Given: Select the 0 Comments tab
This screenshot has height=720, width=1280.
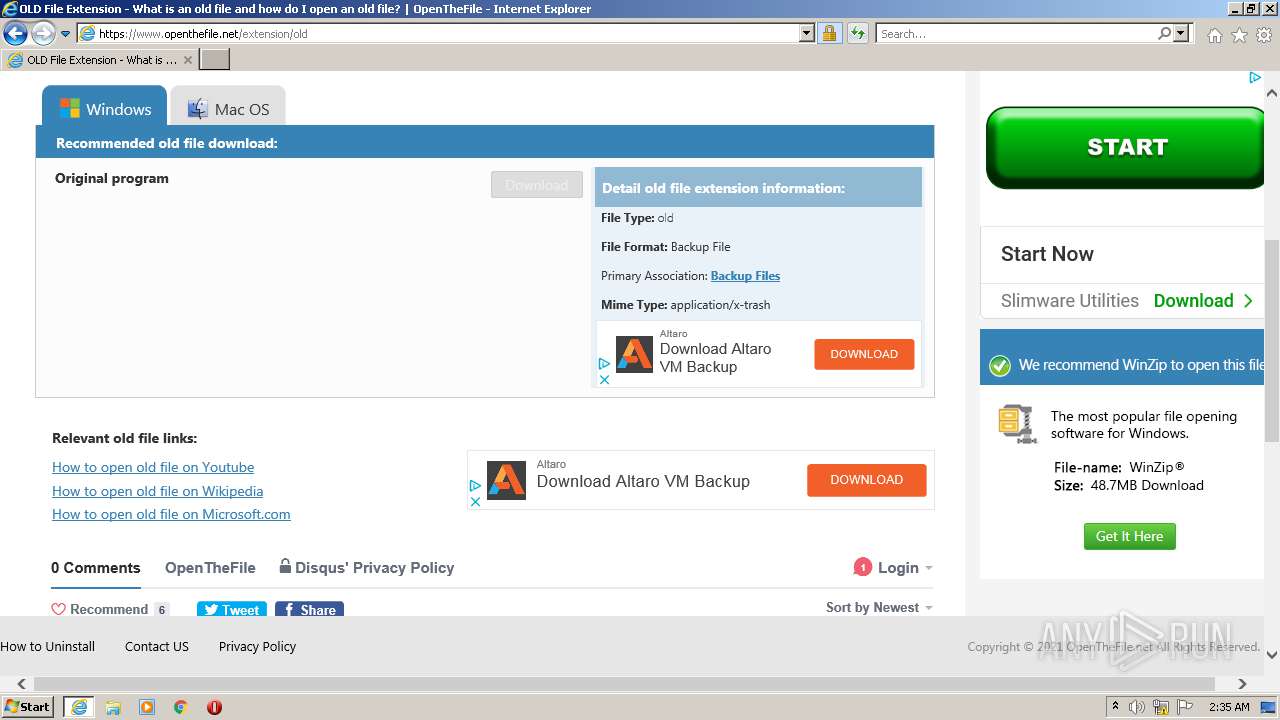Looking at the screenshot, I should click(96, 568).
